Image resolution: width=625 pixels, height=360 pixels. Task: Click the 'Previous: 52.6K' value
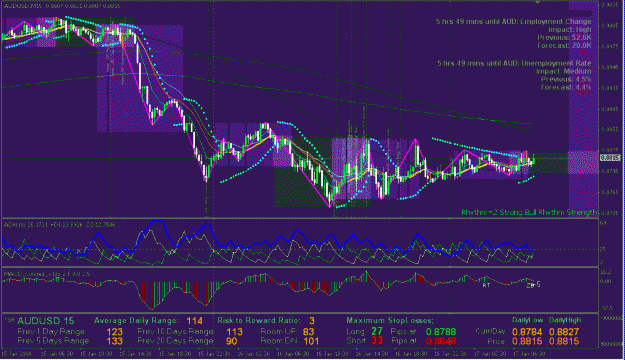tap(564, 37)
